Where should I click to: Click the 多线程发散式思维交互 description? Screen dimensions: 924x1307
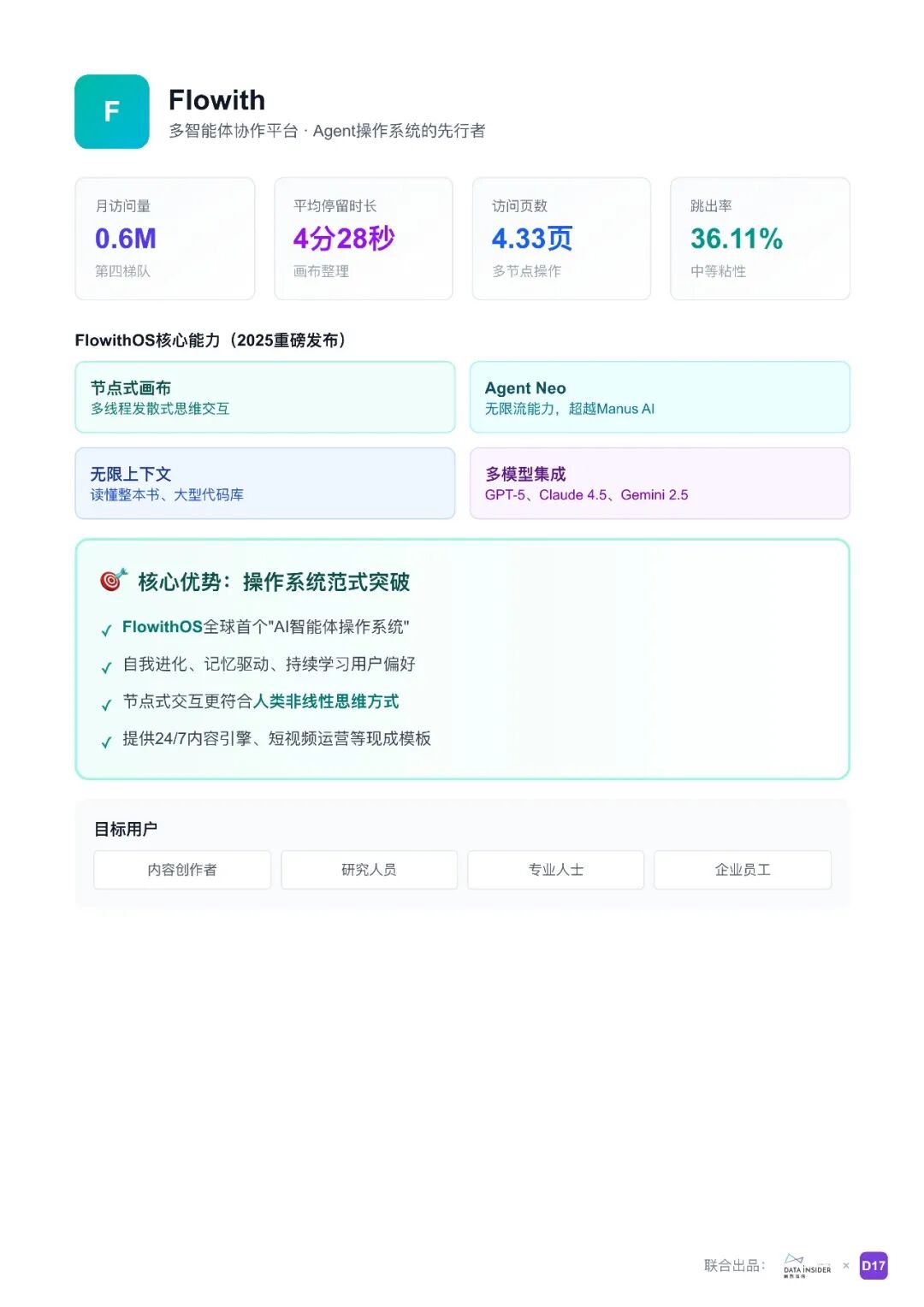(x=160, y=409)
